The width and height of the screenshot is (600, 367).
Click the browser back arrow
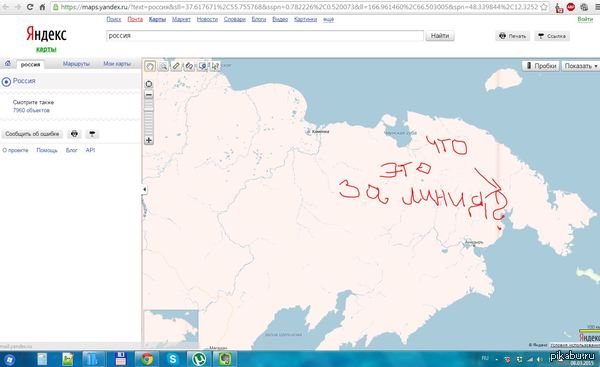[6, 7]
